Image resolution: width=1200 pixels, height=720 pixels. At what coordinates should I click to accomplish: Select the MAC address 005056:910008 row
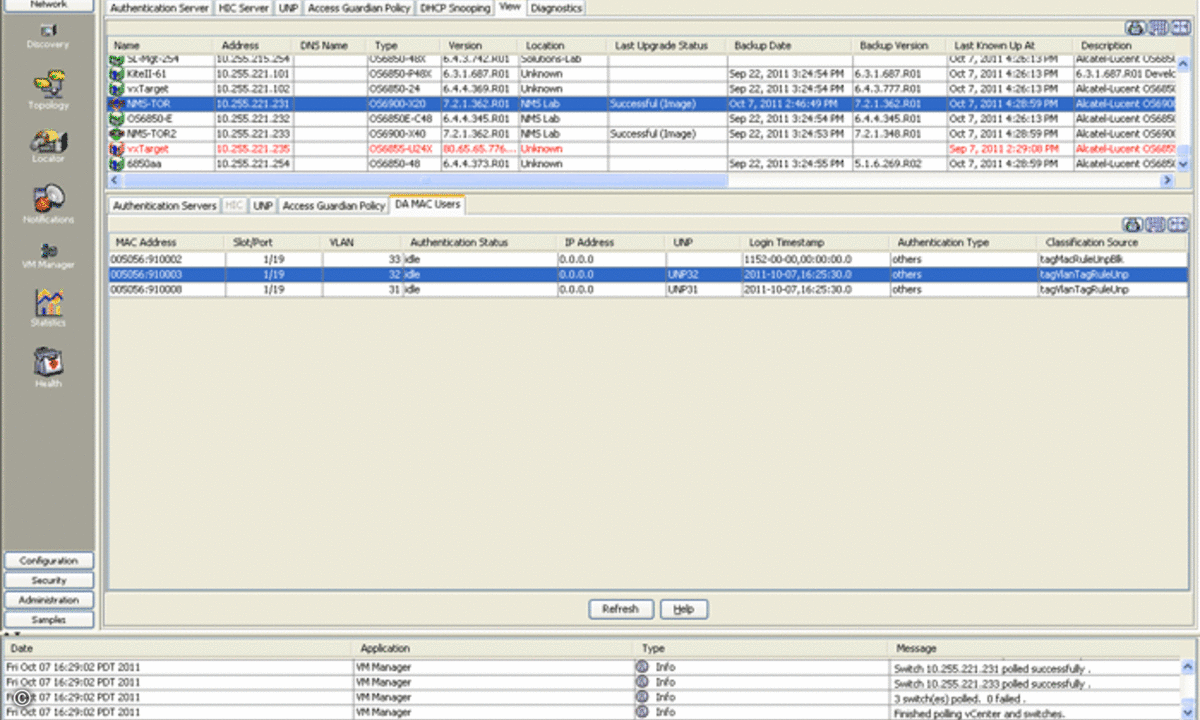pos(649,289)
